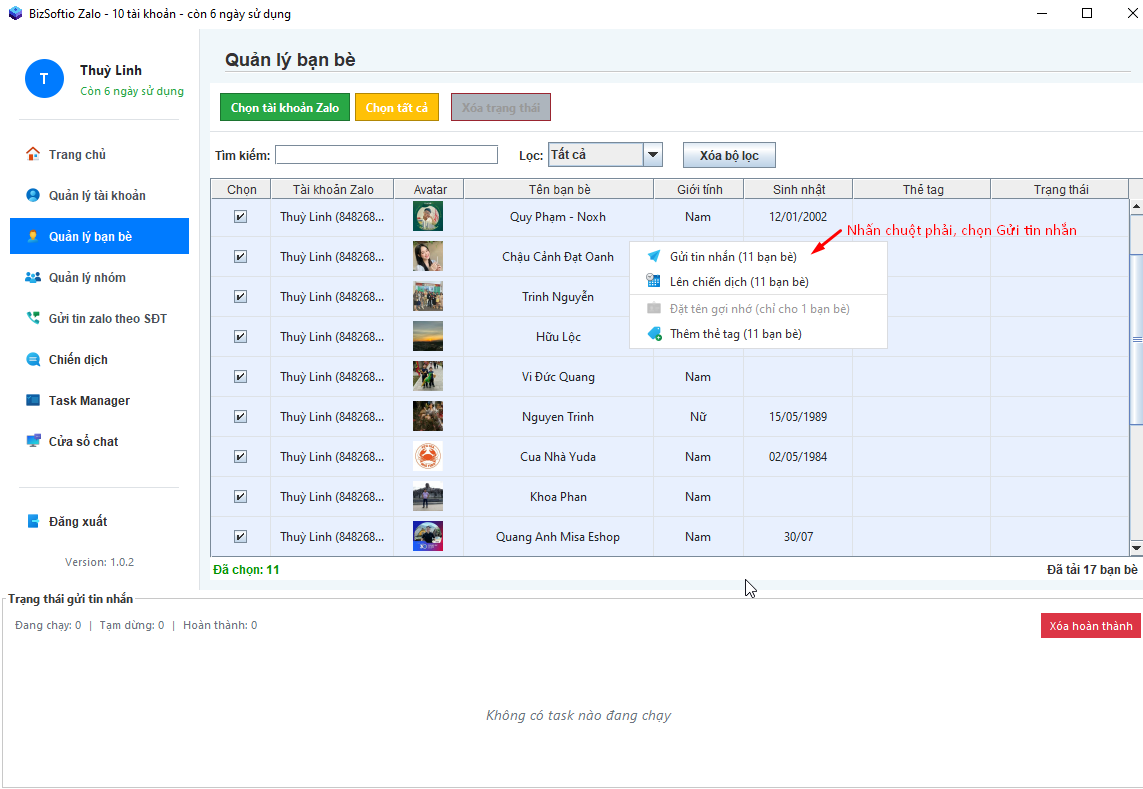Viewport: 1143px width, 789px height.
Task: Open the Tất cả filter combo box
Action: [595, 155]
